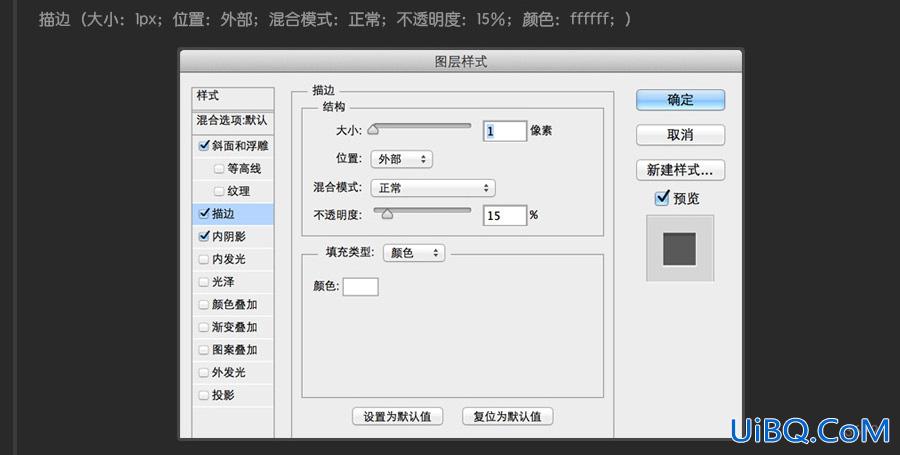The height and width of the screenshot is (455, 900).
Task: Select the 投影 label in the list
Action: [x=223, y=395]
